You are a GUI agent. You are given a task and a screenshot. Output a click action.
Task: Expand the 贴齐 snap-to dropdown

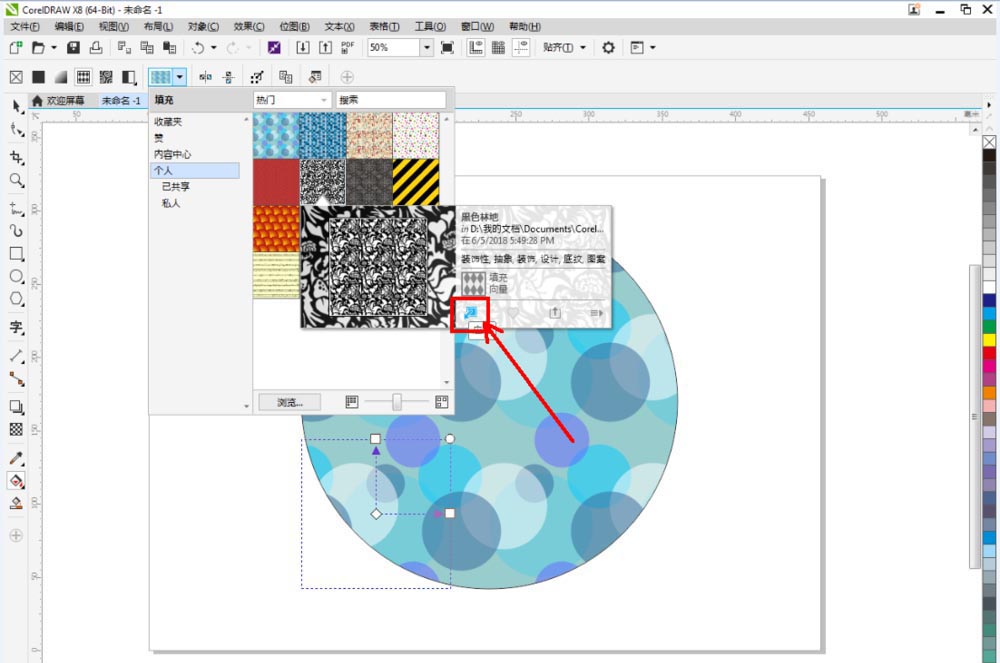pyautogui.click(x=583, y=48)
